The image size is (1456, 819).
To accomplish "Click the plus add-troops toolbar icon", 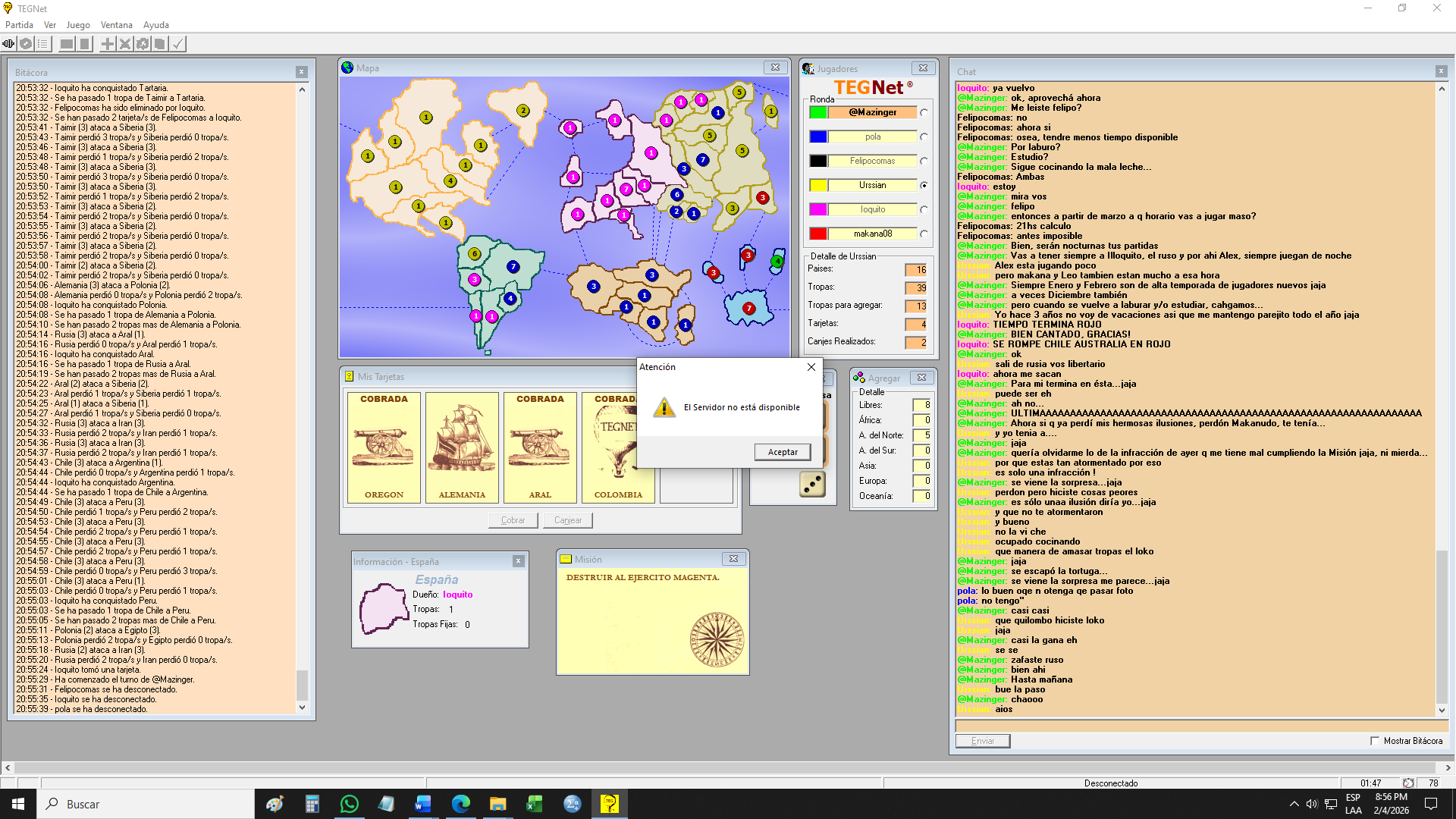I will pyautogui.click(x=108, y=44).
